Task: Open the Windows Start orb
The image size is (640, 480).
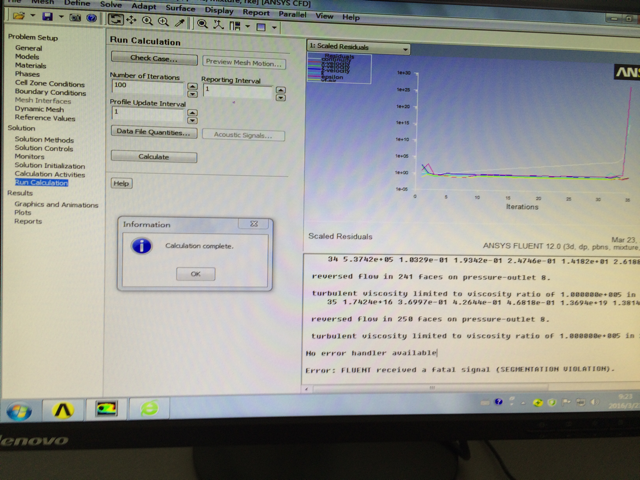Action: (x=19, y=411)
